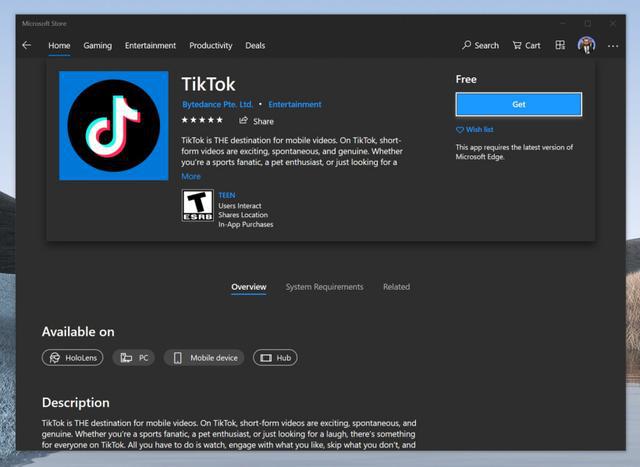Click the user profile avatar
Image resolution: width=640 pixels, height=467 pixels.
[587, 45]
